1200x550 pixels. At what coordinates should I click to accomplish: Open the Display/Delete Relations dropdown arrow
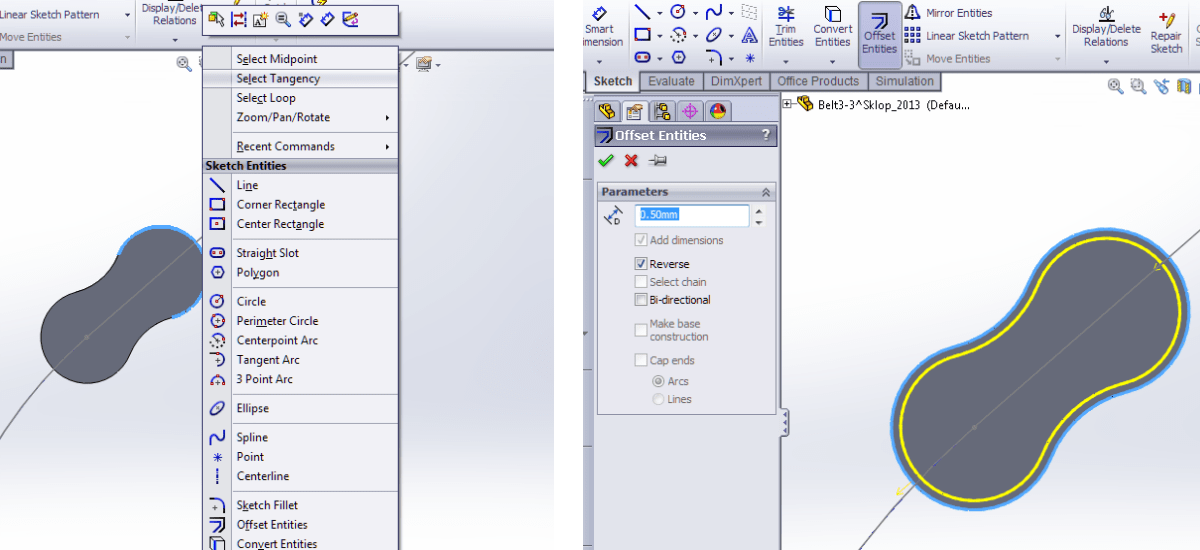[x=1106, y=61]
